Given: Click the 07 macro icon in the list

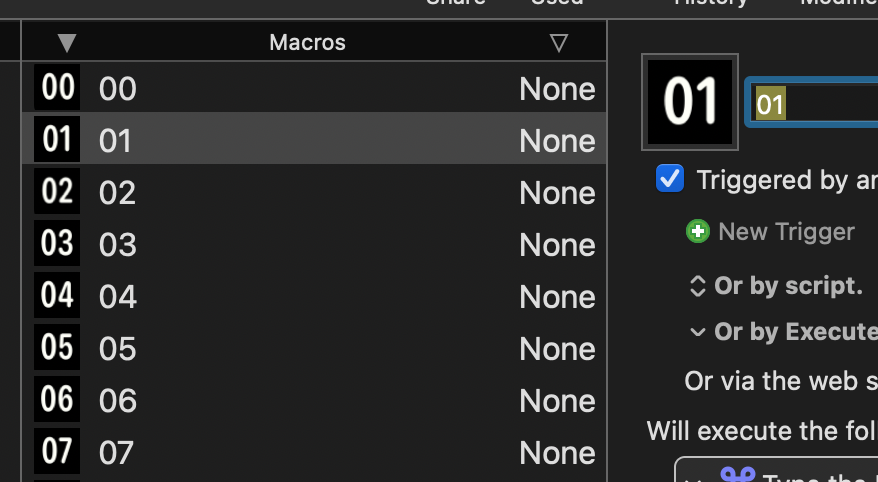Looking at the screenshot, I should click(x=58, y=452).
